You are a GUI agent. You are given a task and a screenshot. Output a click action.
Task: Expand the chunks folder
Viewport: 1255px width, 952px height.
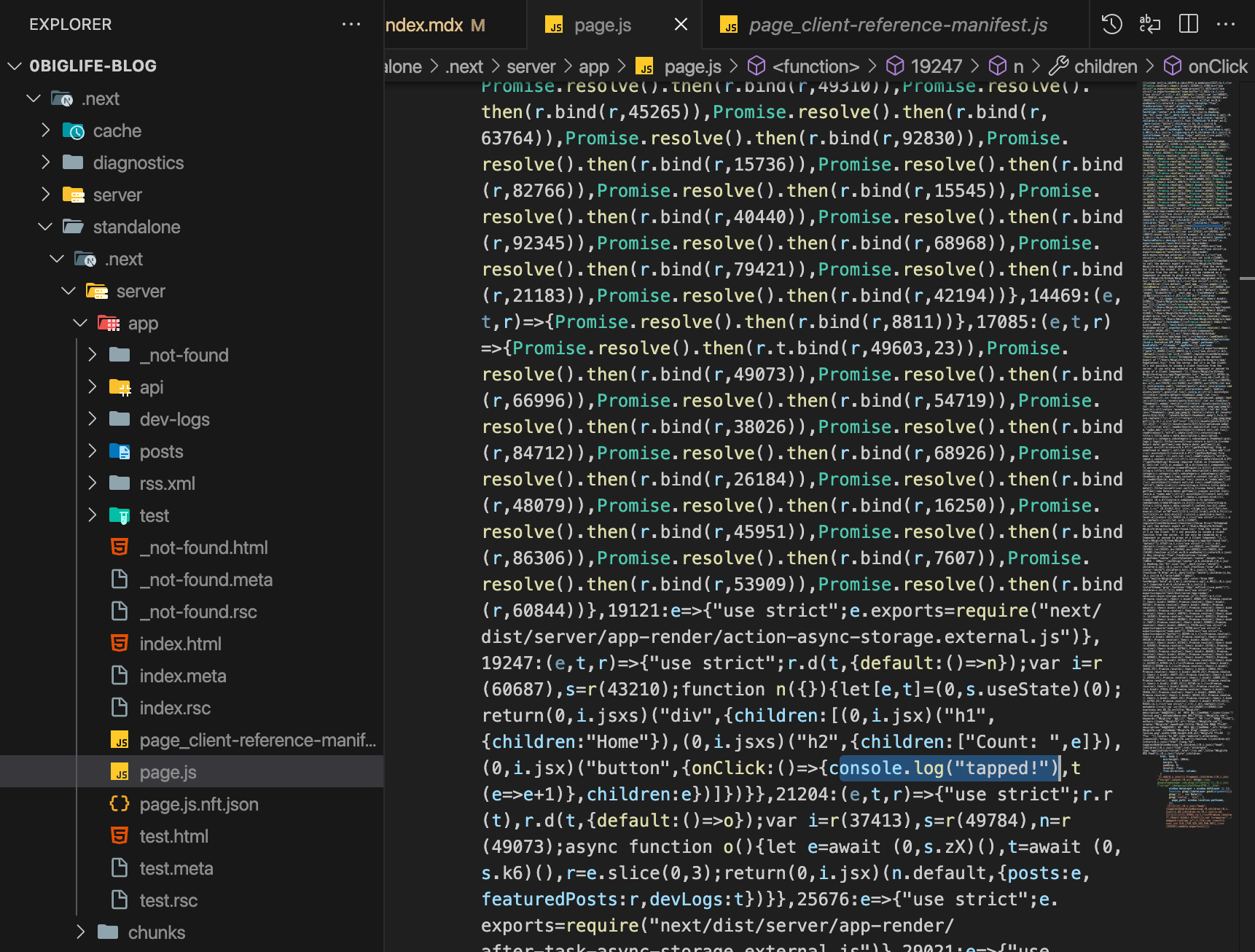tap(80, 932)
